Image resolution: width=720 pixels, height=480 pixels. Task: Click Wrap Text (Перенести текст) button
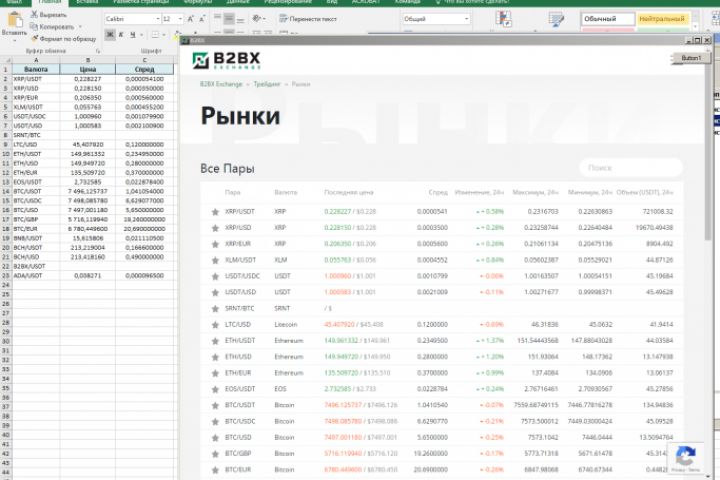[308, 19]
